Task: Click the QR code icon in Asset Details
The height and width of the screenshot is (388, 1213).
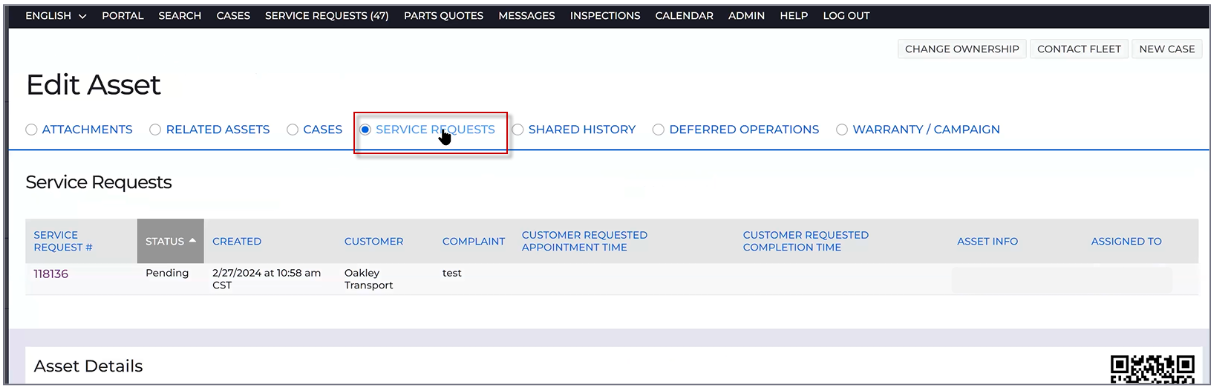Action: coord(1153,370)
